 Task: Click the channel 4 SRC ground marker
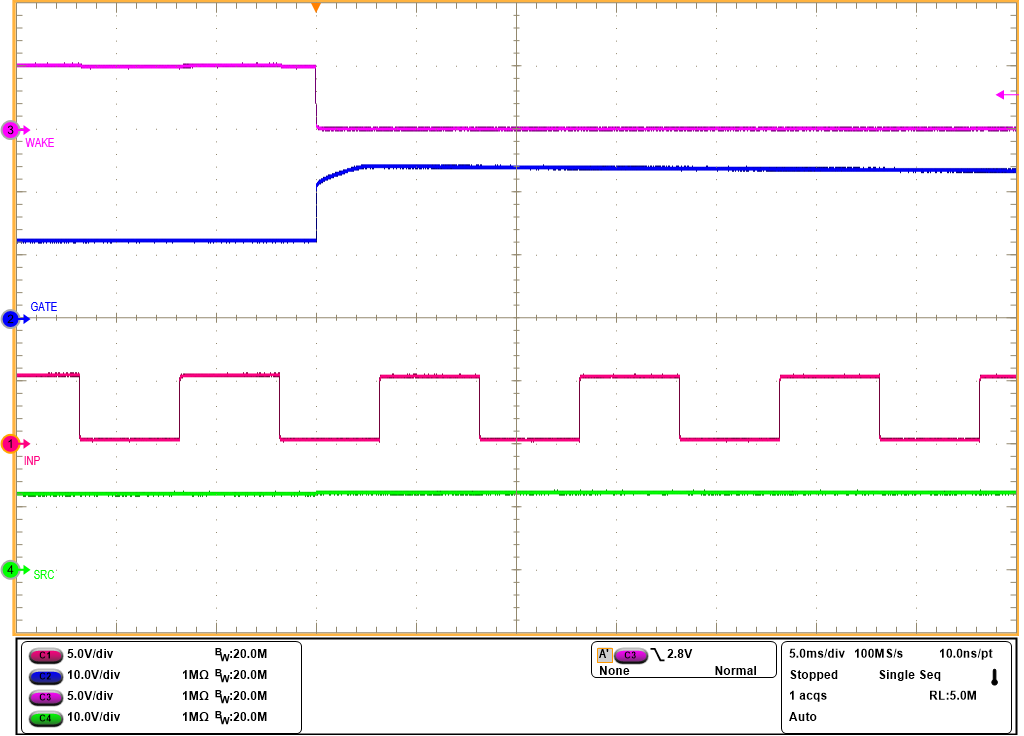pos(12,570)
